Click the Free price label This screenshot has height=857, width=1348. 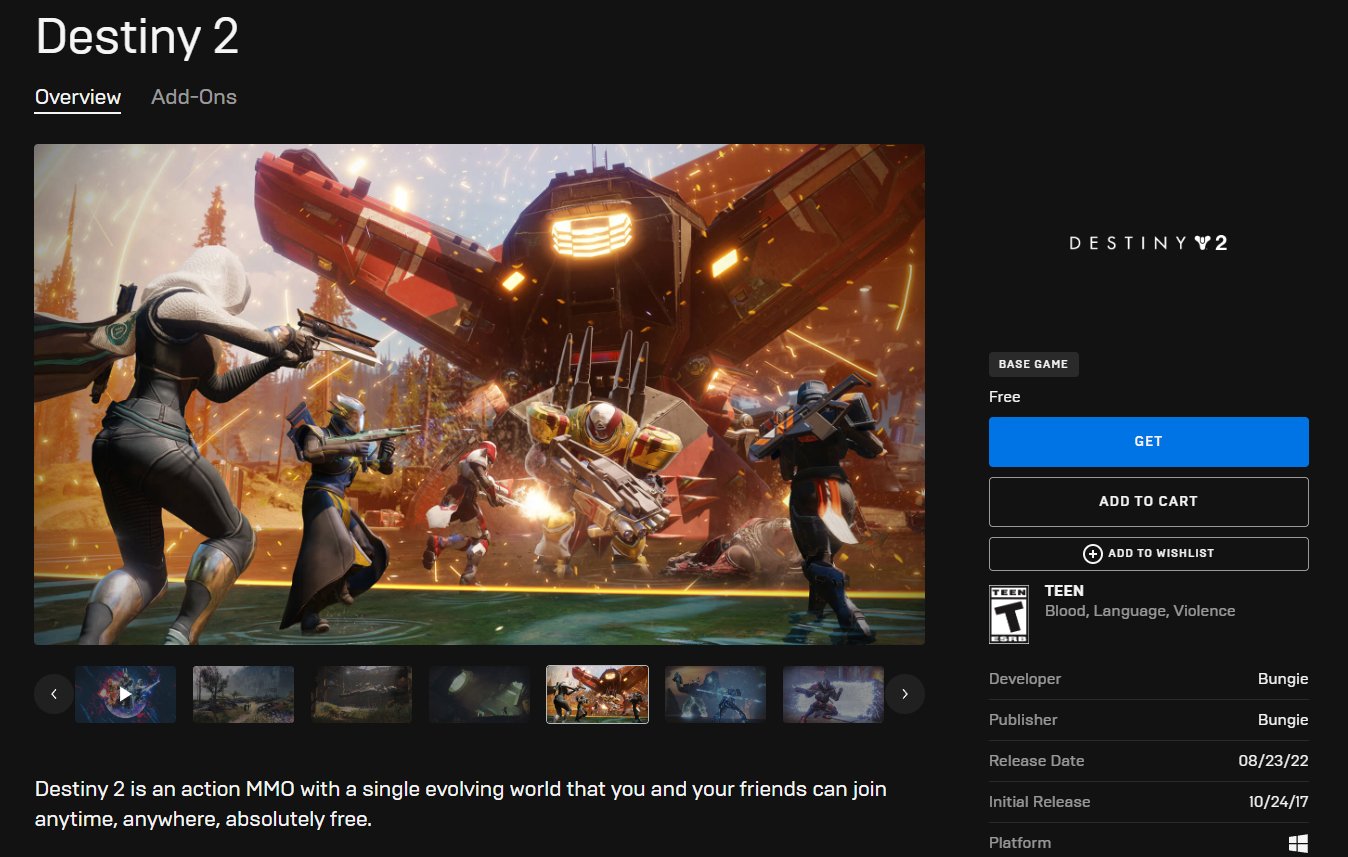pos(1004,397)
